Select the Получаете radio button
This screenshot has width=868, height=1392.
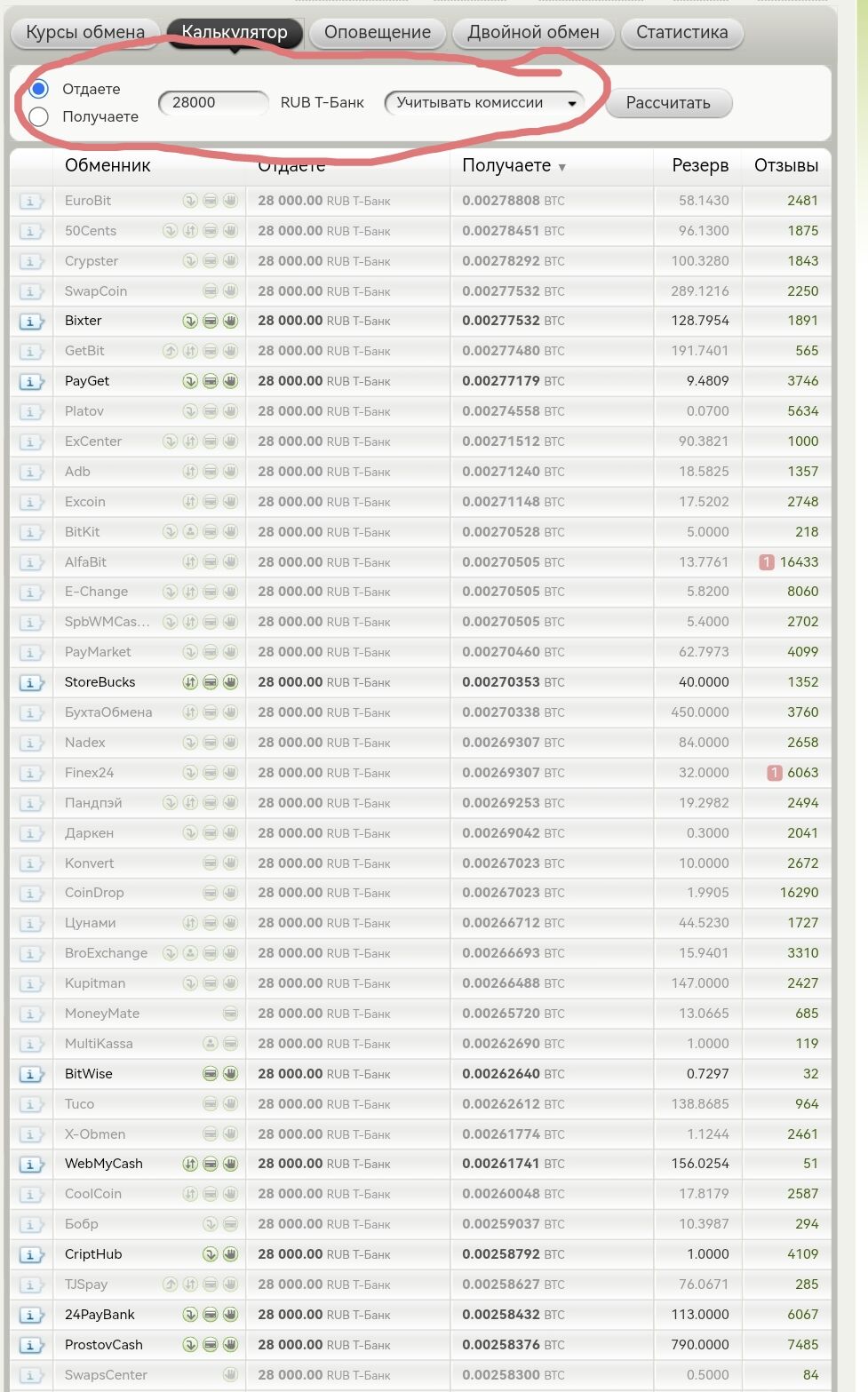coord(38,116)
